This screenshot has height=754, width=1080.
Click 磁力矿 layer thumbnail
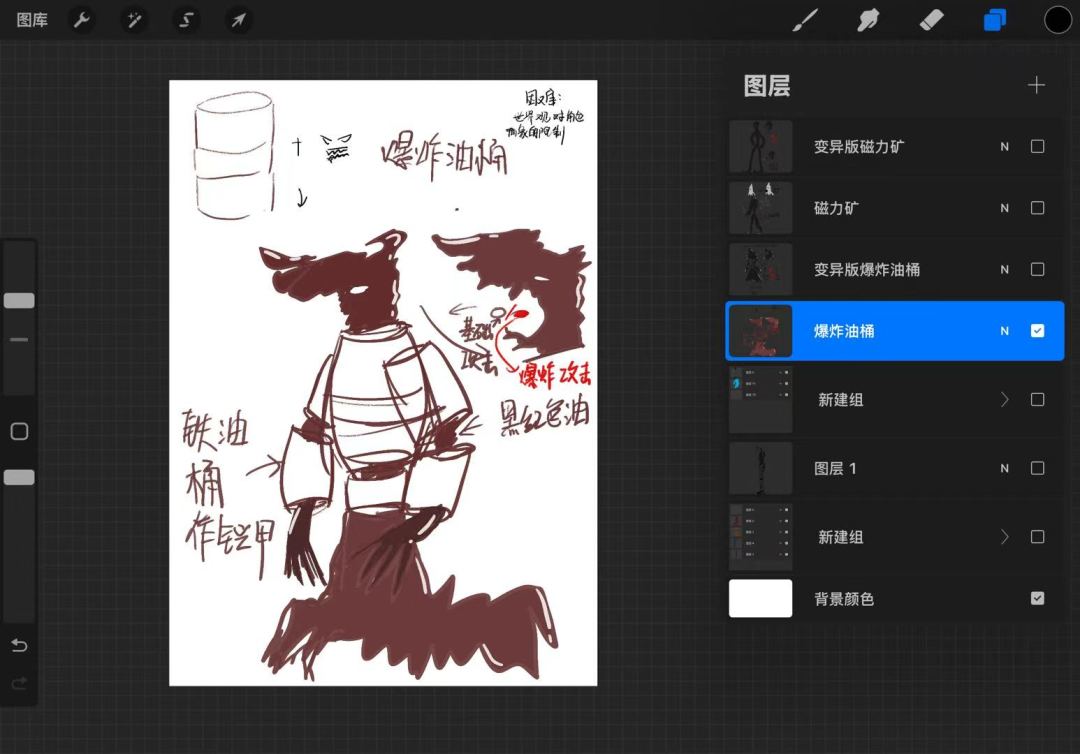pyautogui.click(x=760, y=208)
